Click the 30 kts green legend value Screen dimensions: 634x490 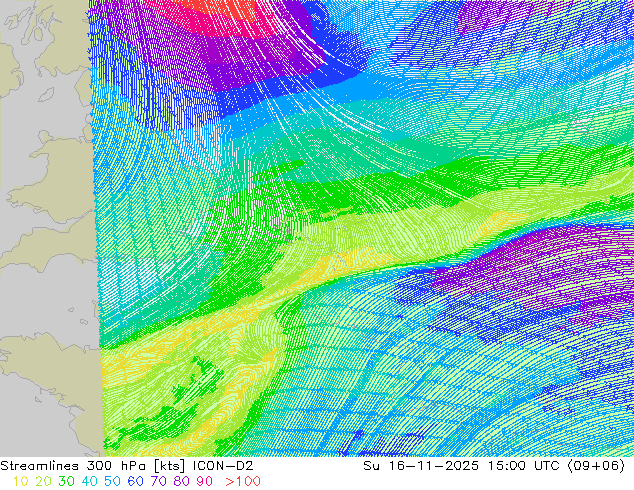66,482
